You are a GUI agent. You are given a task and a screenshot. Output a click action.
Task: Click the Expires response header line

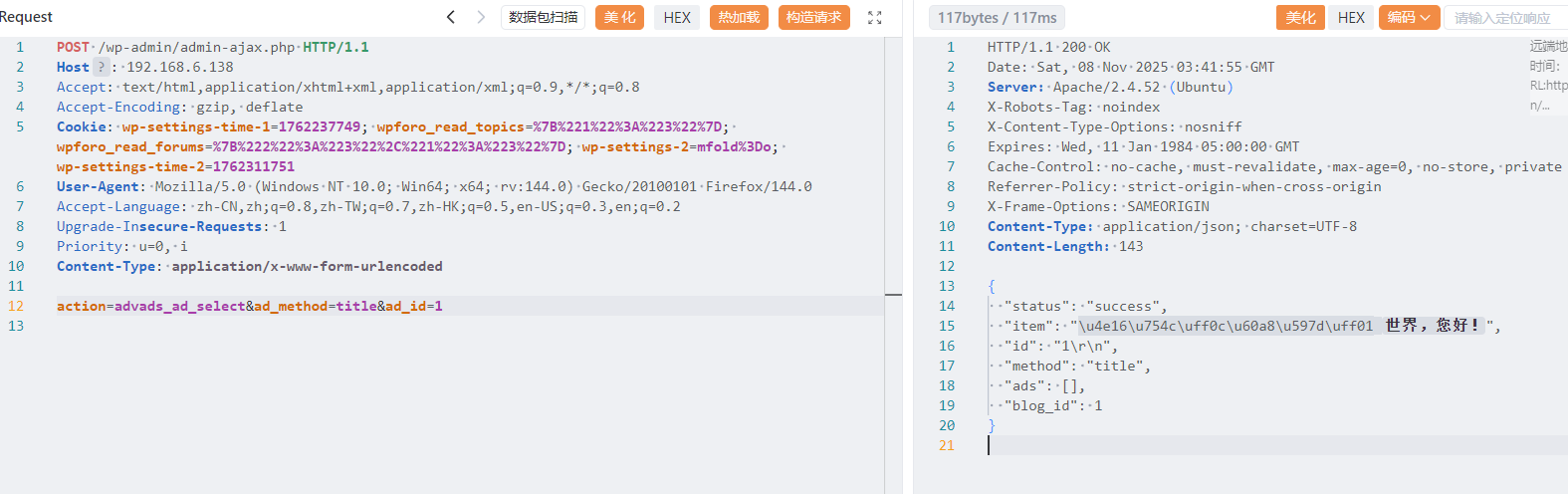[x=1143, y=146]
